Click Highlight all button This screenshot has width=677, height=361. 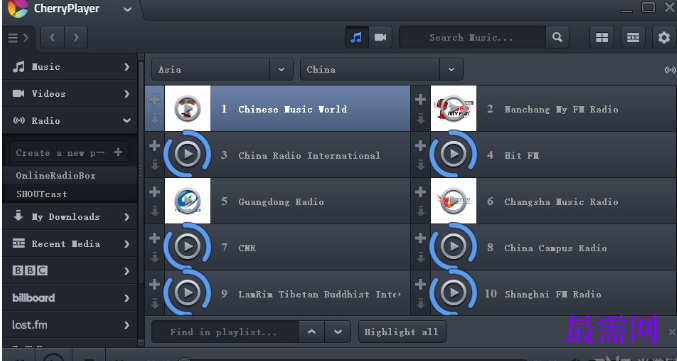coord(402,332)
